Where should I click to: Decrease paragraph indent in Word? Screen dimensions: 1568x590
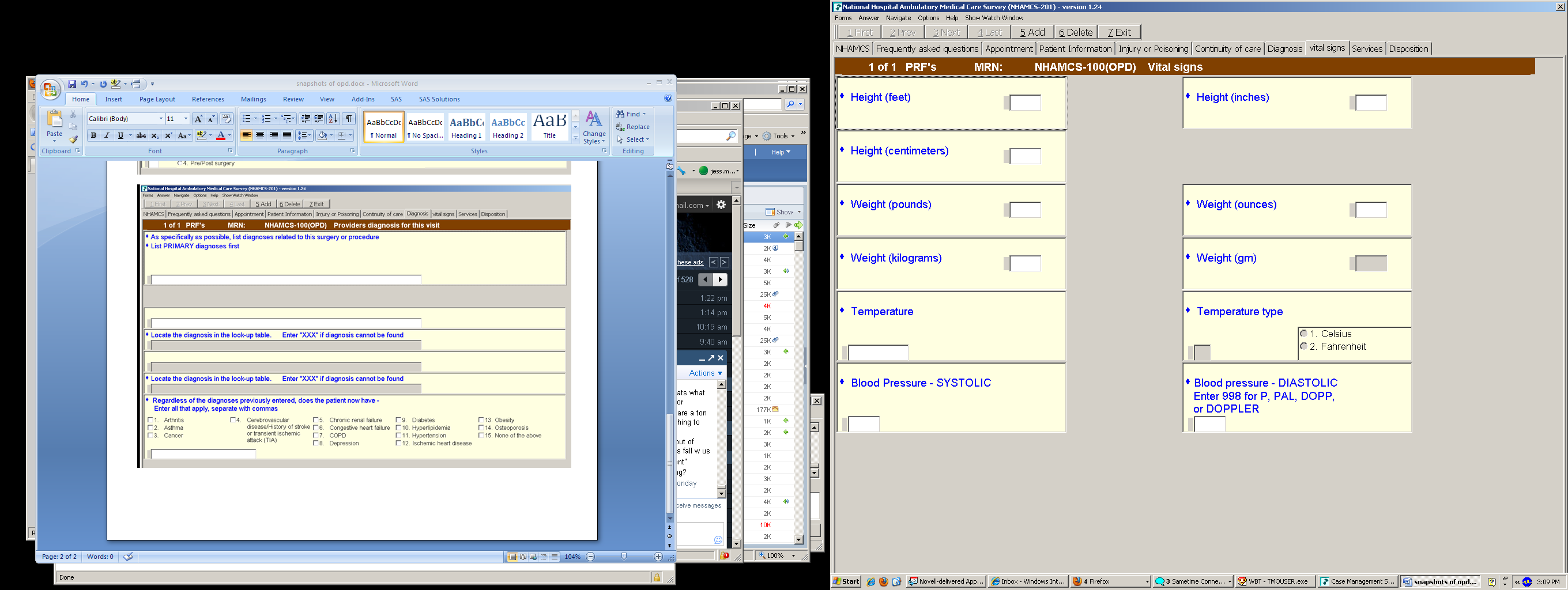(306, 119)
